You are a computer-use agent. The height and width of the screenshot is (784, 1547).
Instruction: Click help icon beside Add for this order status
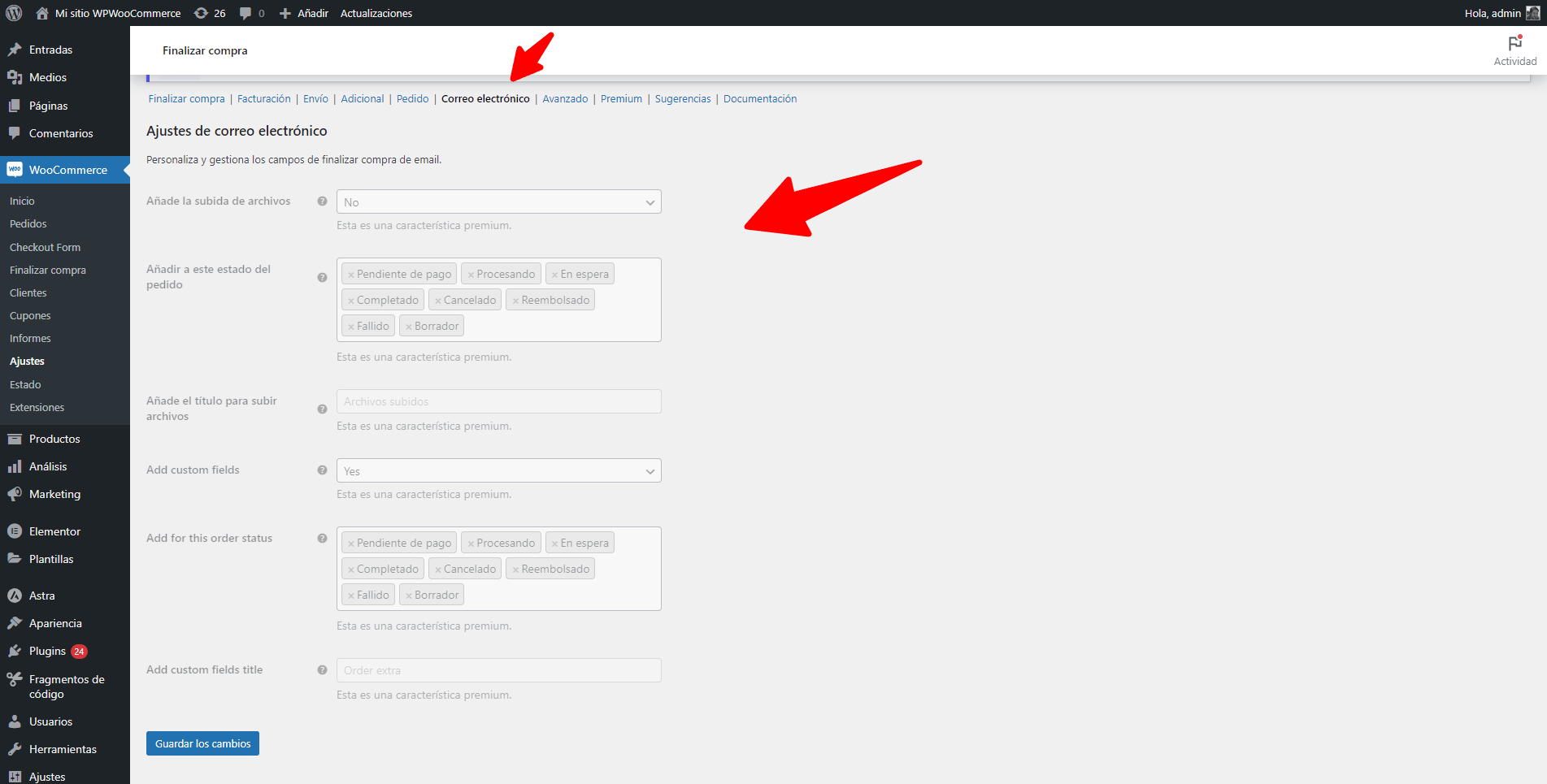pyautogui.click(x=322, y=538)
